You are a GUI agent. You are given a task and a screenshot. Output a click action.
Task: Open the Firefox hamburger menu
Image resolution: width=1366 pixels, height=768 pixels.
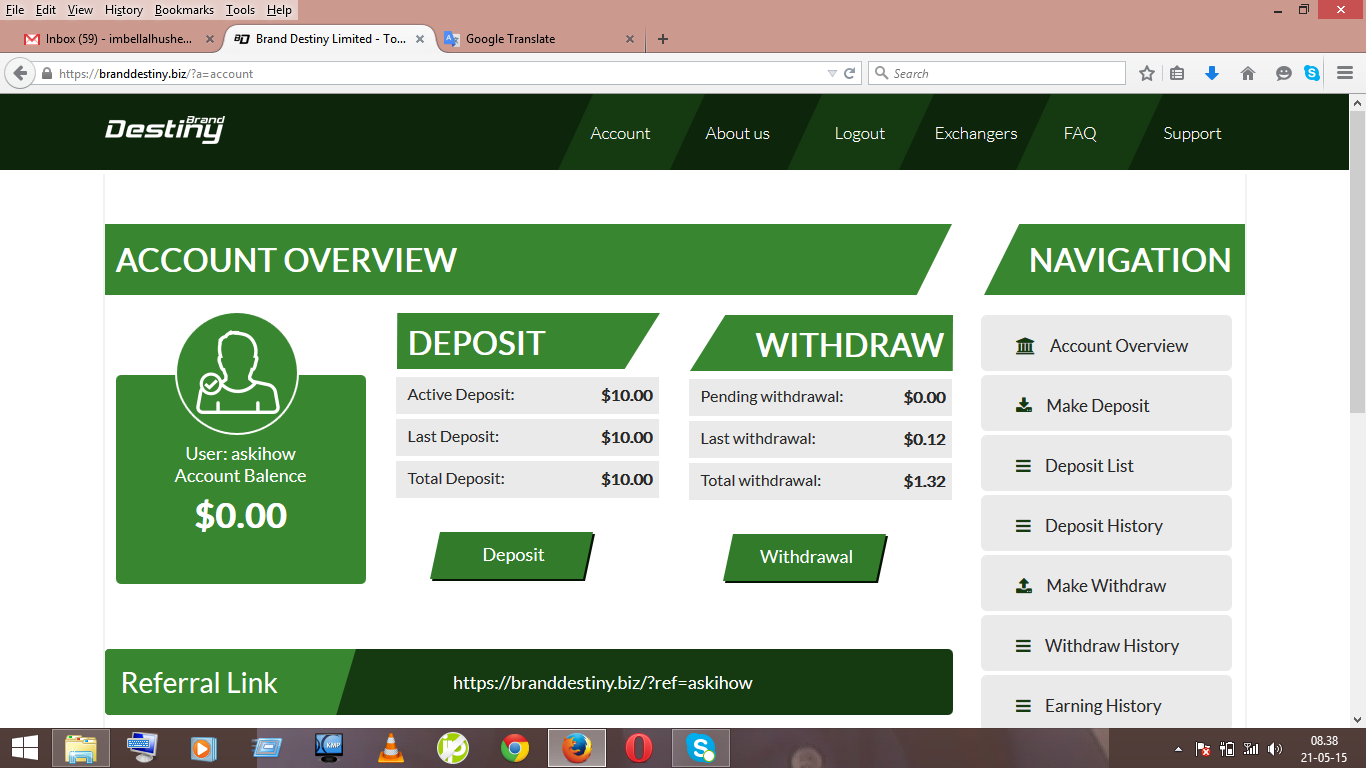tap(1345, 73)
